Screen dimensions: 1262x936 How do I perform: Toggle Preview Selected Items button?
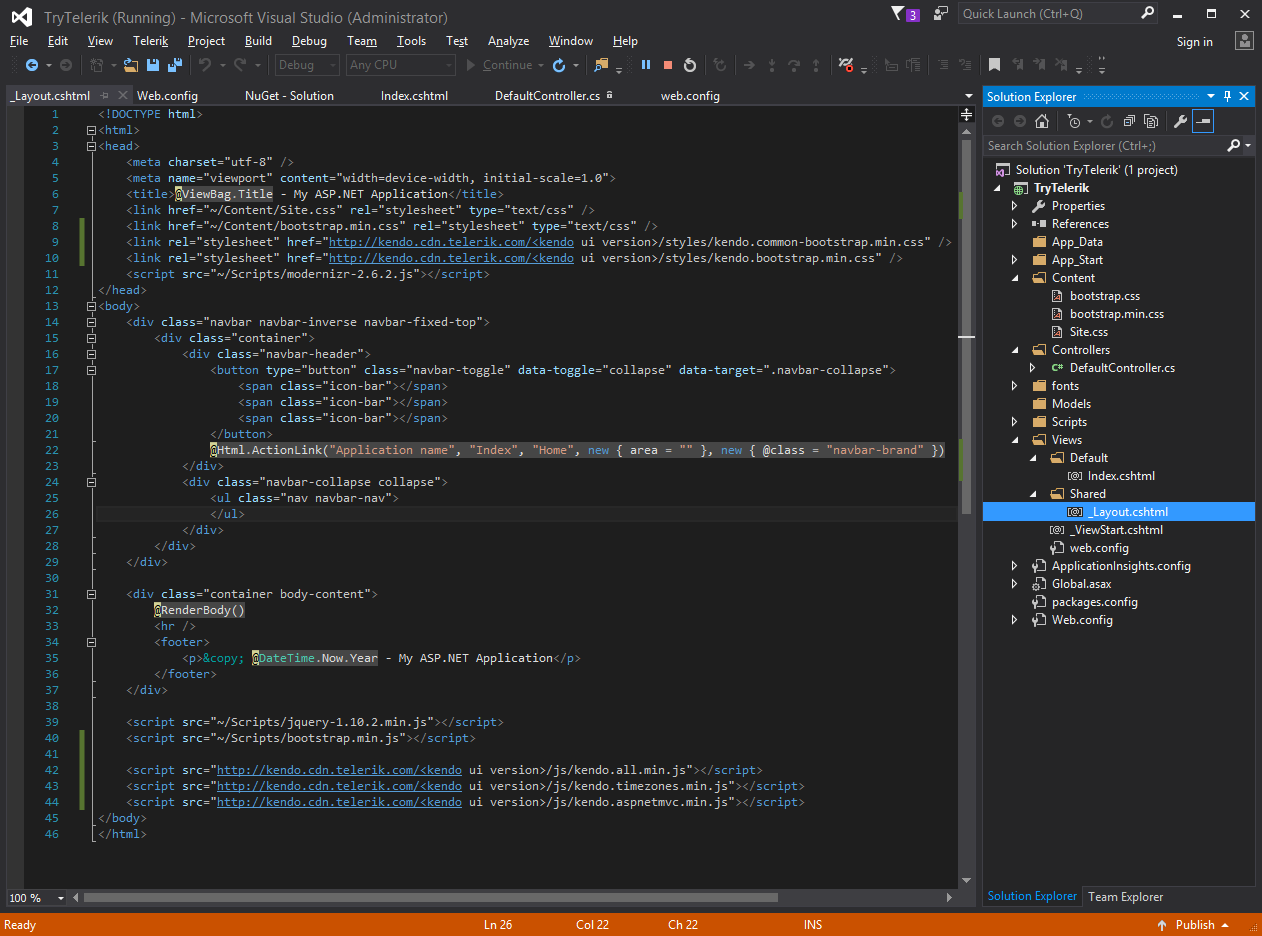pyautogui.click(x=1203, y=121)
